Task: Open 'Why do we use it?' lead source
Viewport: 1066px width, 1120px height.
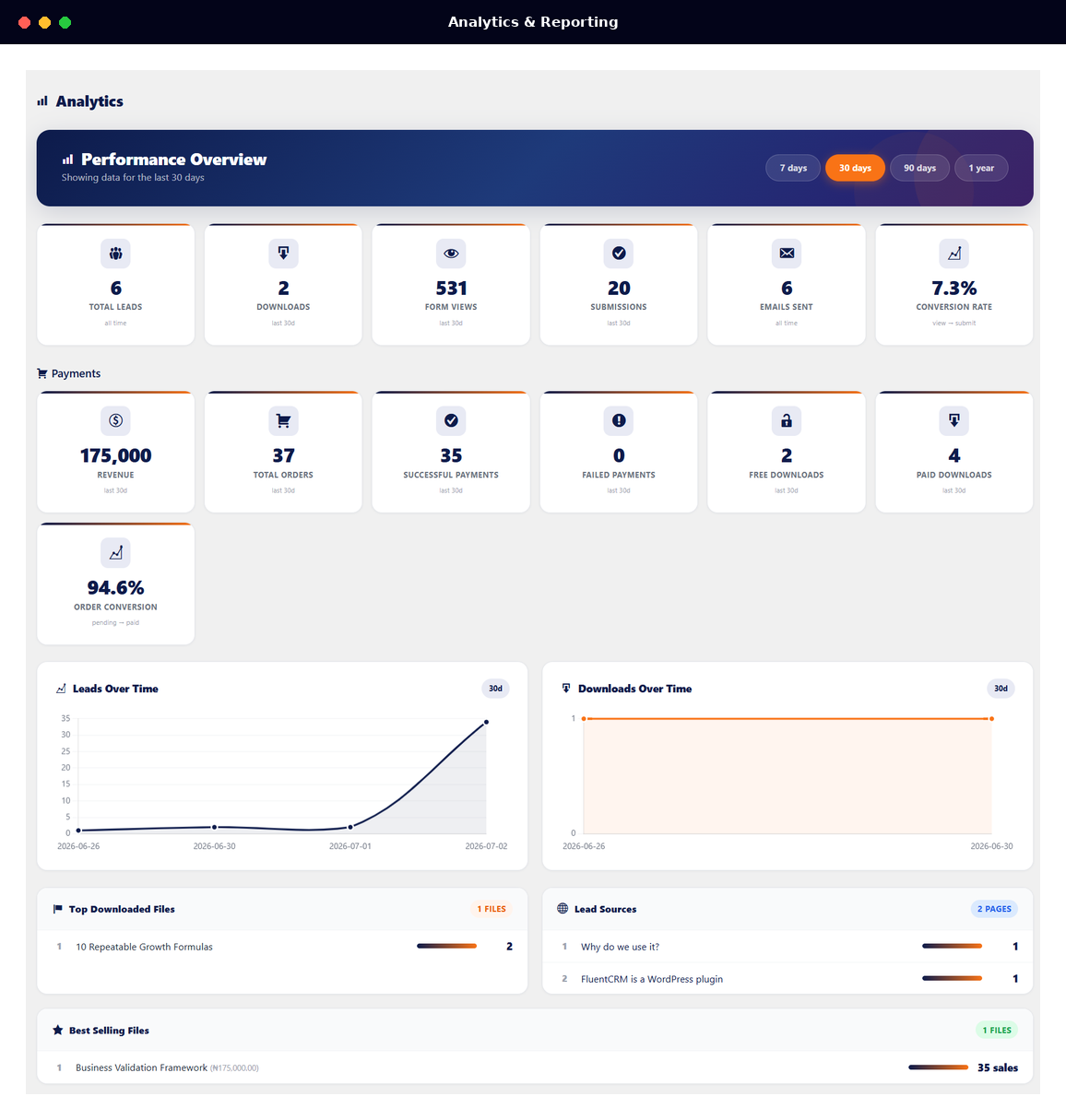Action: (x=788, y=947)
